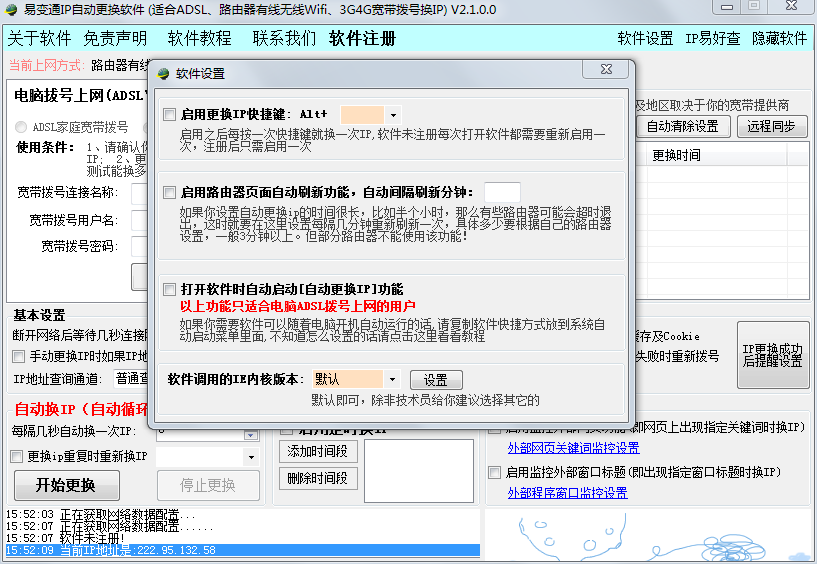817x564 pixels.
Task: Click the app icon in main title bar
Action: pos(10,10)
